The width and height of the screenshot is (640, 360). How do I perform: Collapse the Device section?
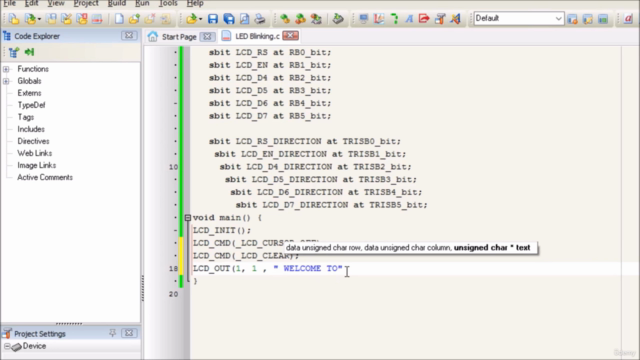point(7,346)
